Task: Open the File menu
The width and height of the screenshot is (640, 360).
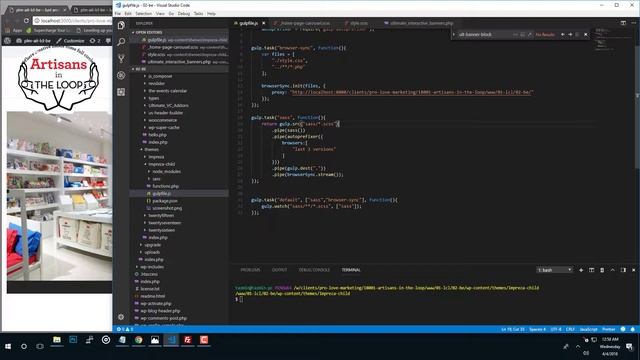Action: pyautogui.click(x=118, y=13)
